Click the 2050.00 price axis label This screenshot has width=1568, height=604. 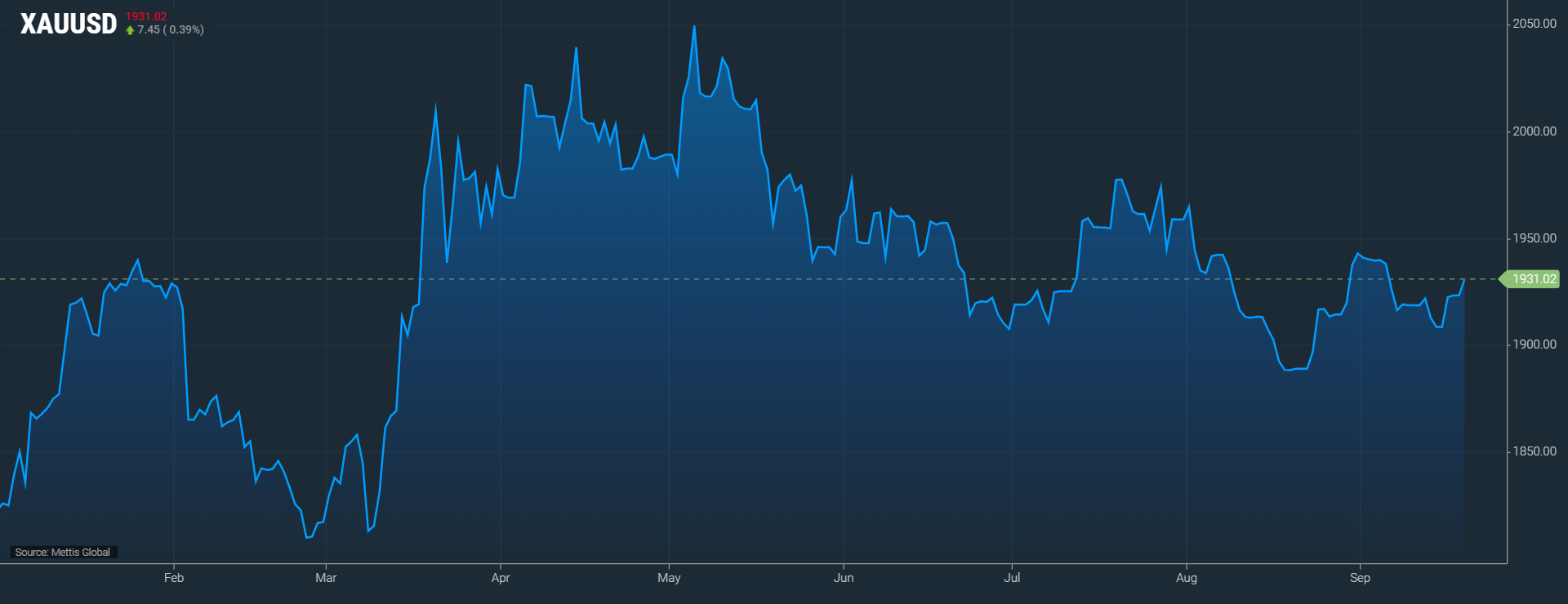(x=1534, y=24)
